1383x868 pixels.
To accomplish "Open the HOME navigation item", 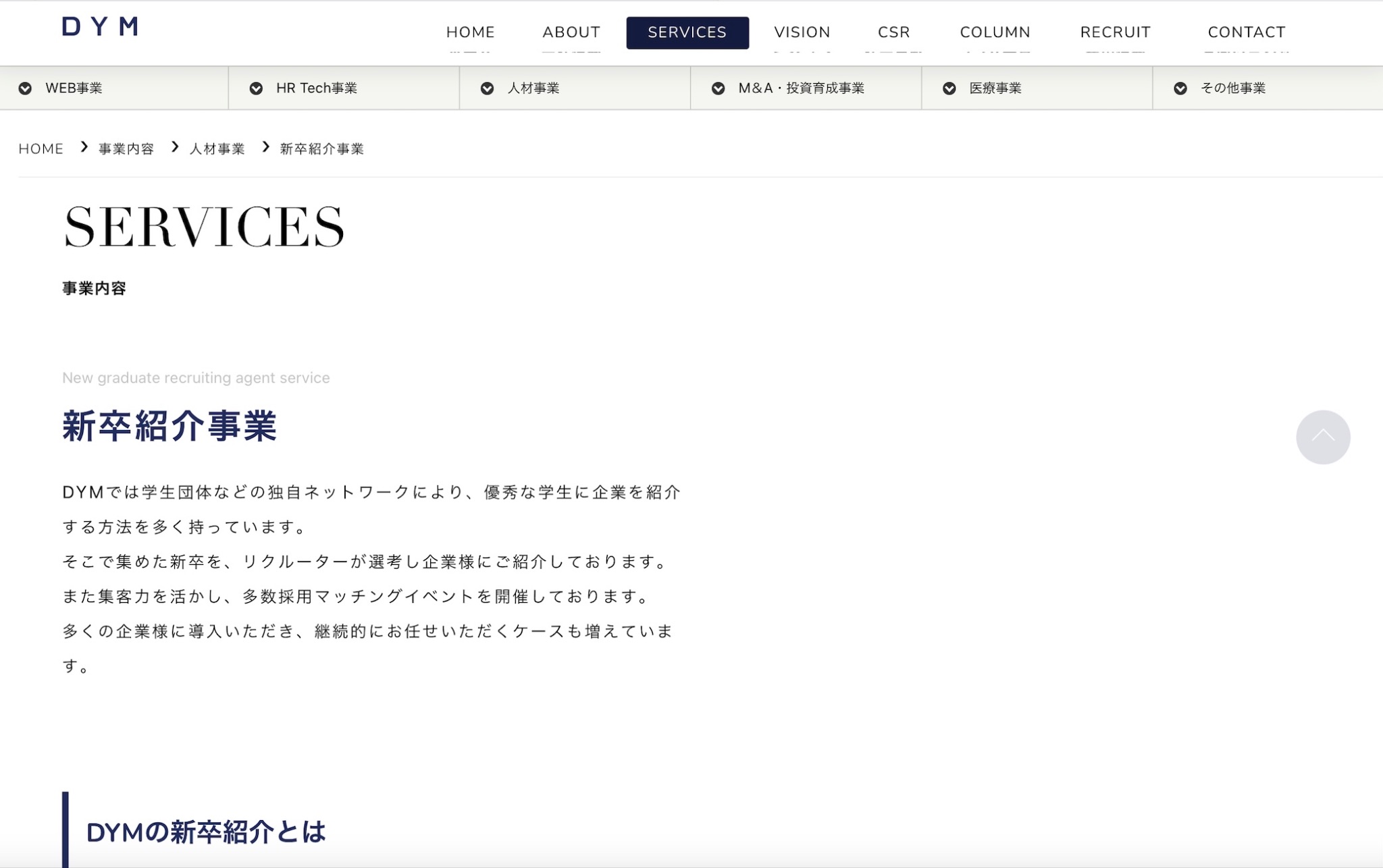I will click(x=471, y=32).
